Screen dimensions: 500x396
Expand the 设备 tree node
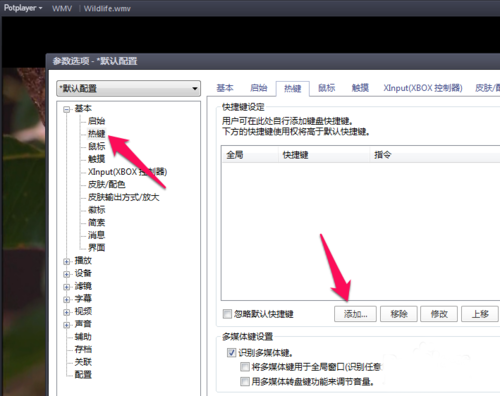click(67, 274)
